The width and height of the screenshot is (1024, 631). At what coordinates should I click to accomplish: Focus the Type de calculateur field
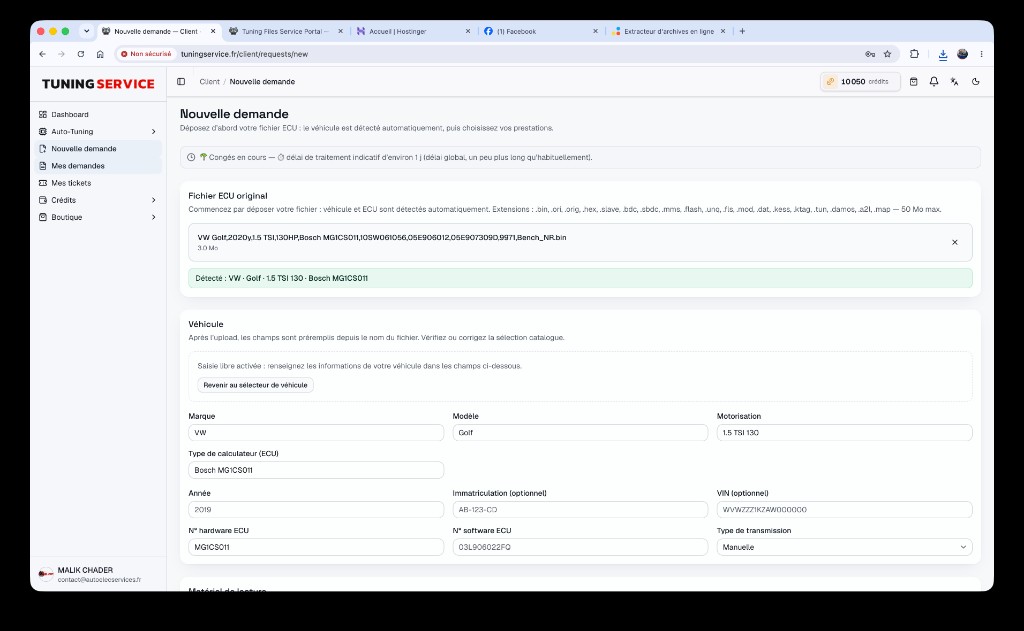click(x=316, y=470)
